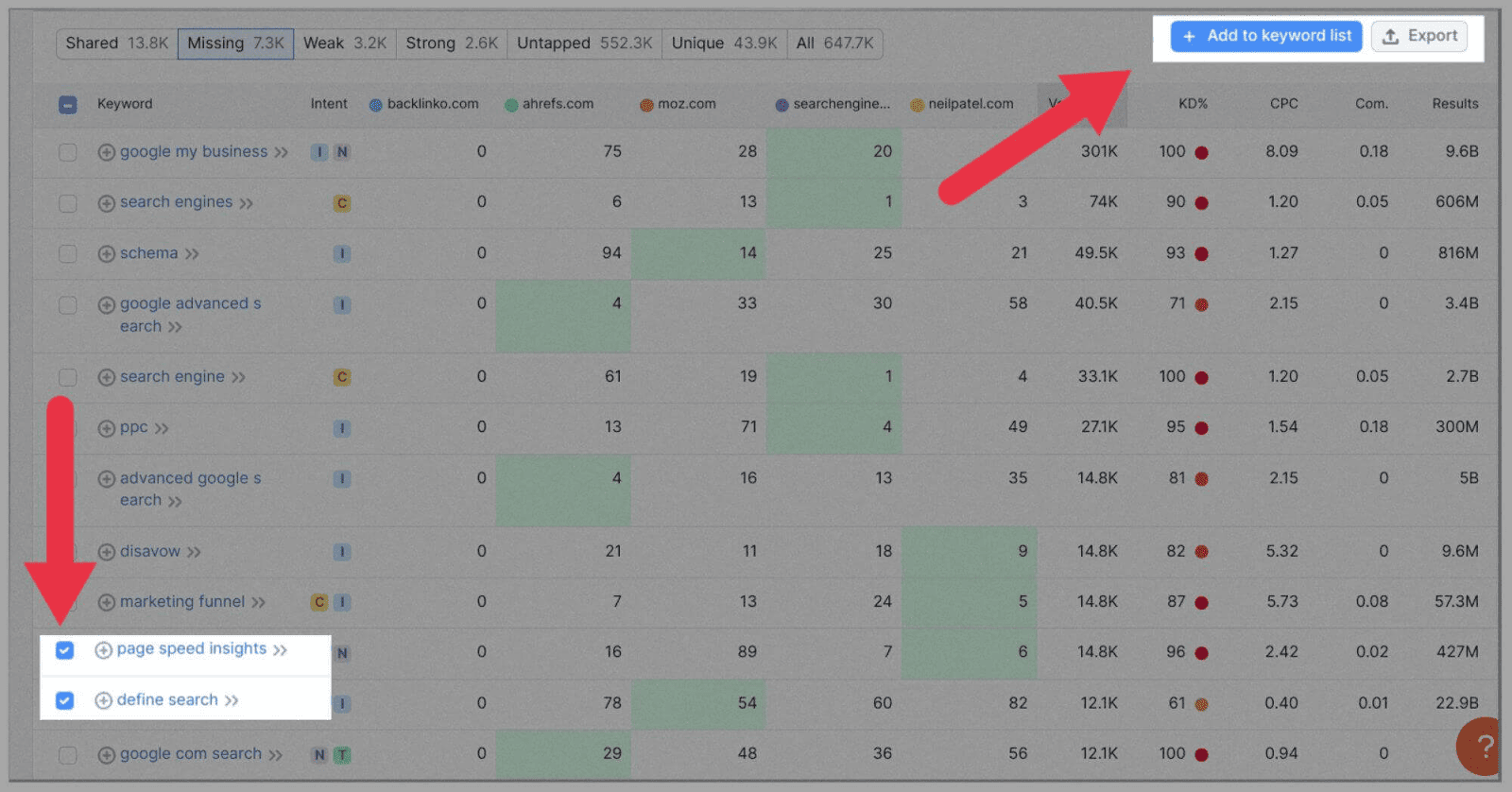1512x792 pixels.
Task: Click the moz.com favicon in header
Action: [x=646, y=105]
